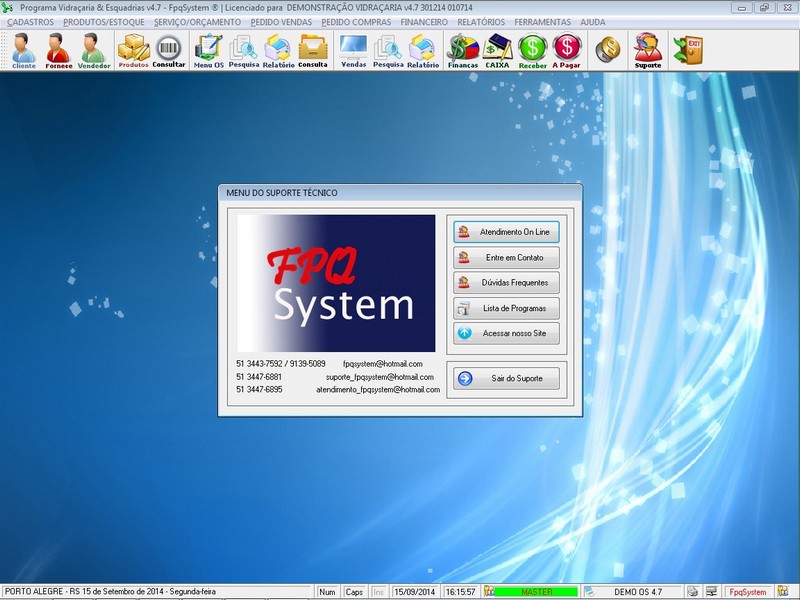Click the Suporte technician icon
Viewport: 800px width, 600px height.
click(648, 50)
